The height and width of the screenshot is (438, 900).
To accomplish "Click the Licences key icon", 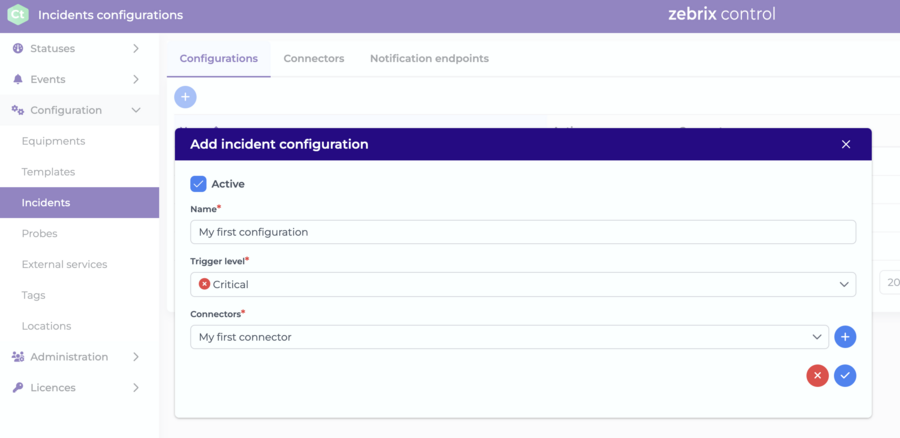I will point(18,387).
